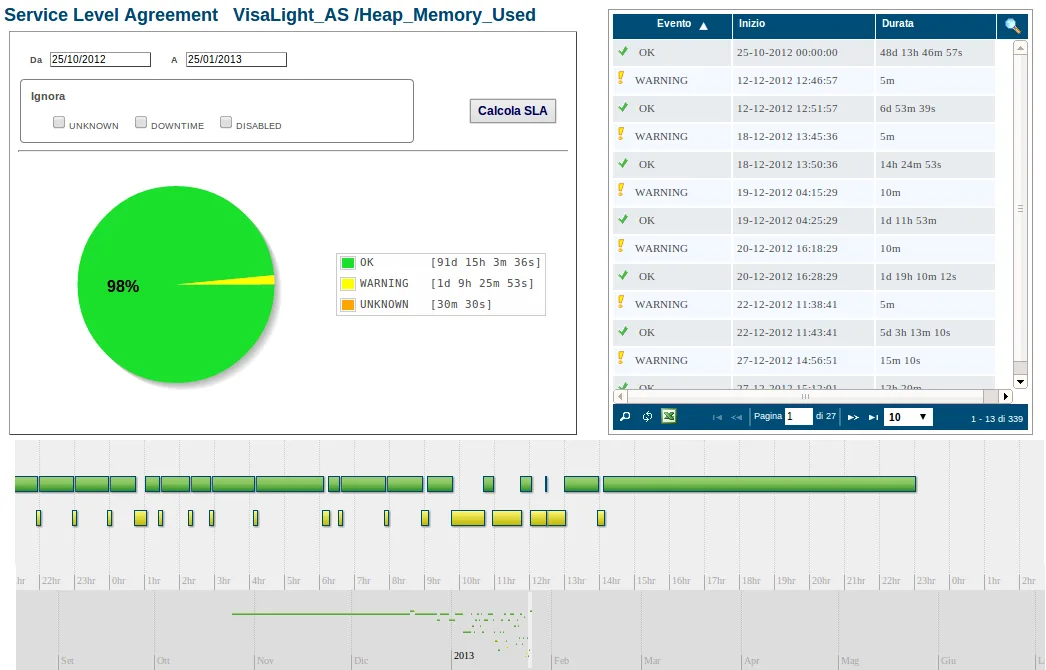Enable the UNKNOWN ignore checkbox

coord(59,122)
